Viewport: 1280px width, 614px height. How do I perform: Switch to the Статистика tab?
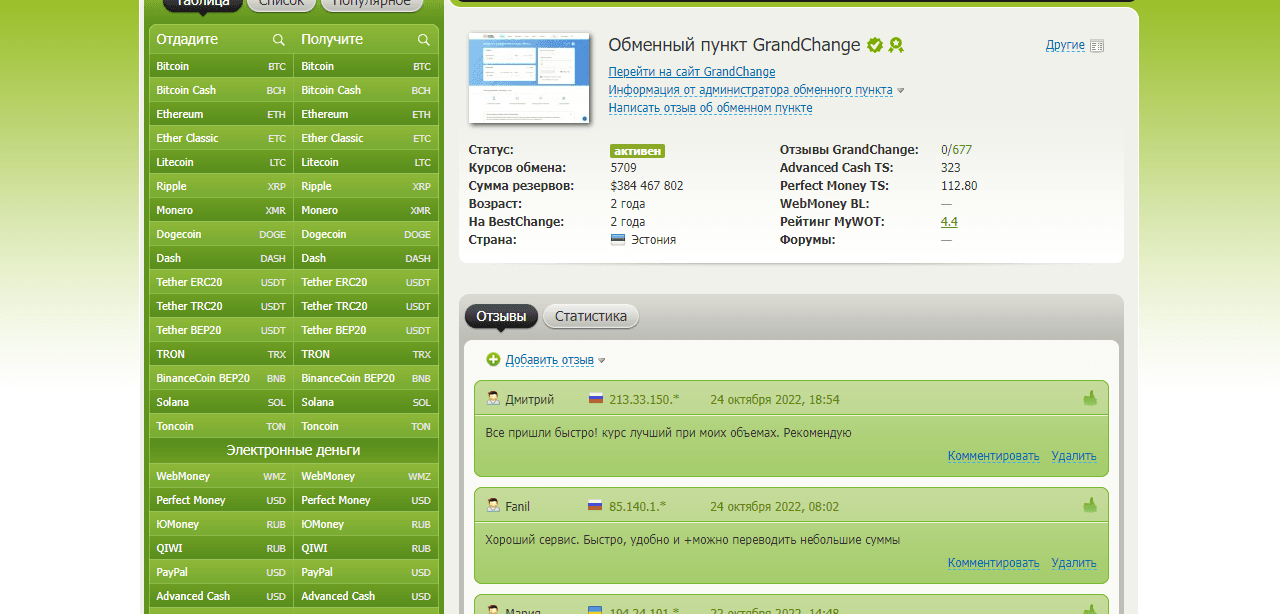[x=590, y=317]
